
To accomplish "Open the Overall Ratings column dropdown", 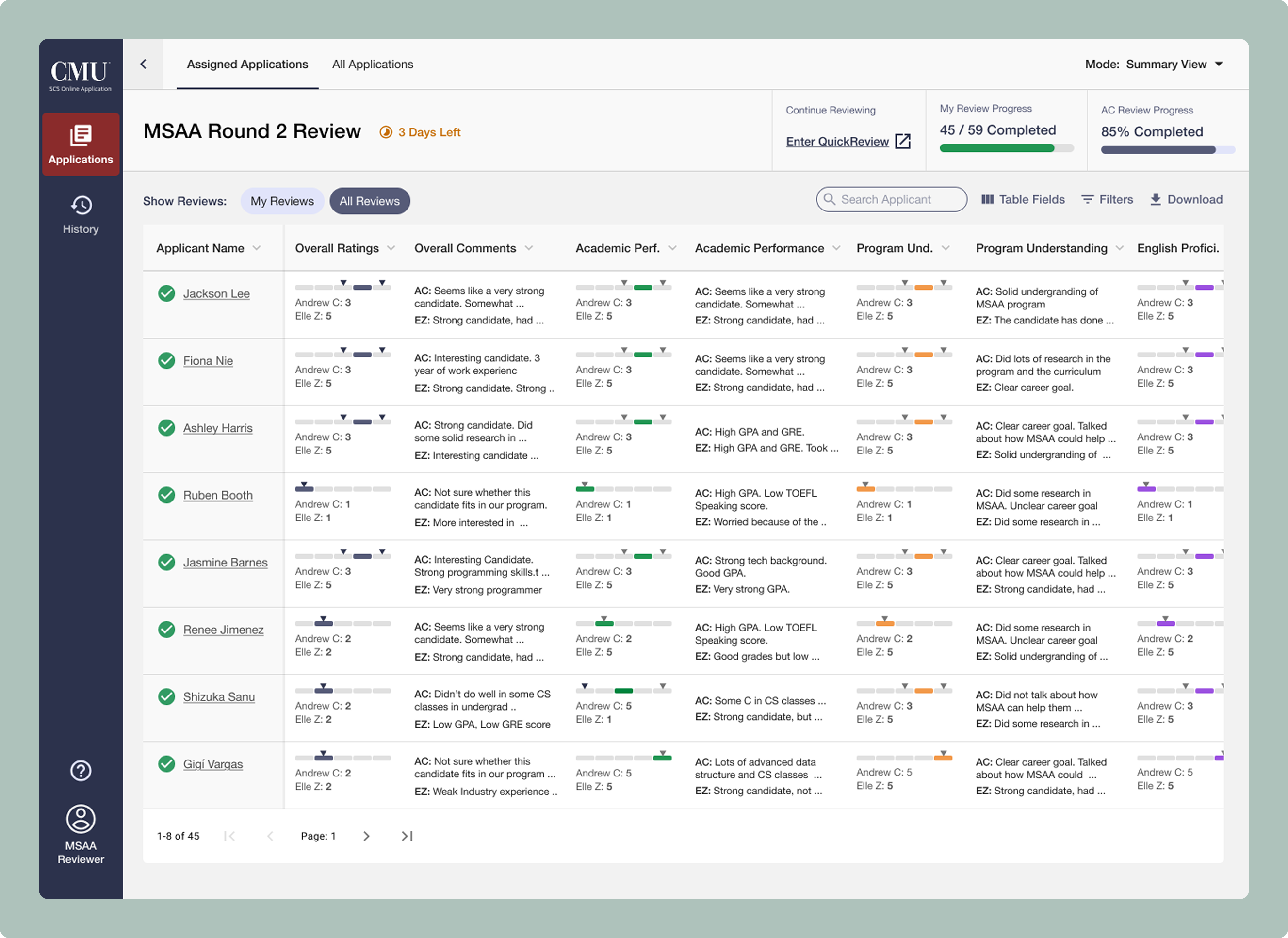I will coord(391,248).
